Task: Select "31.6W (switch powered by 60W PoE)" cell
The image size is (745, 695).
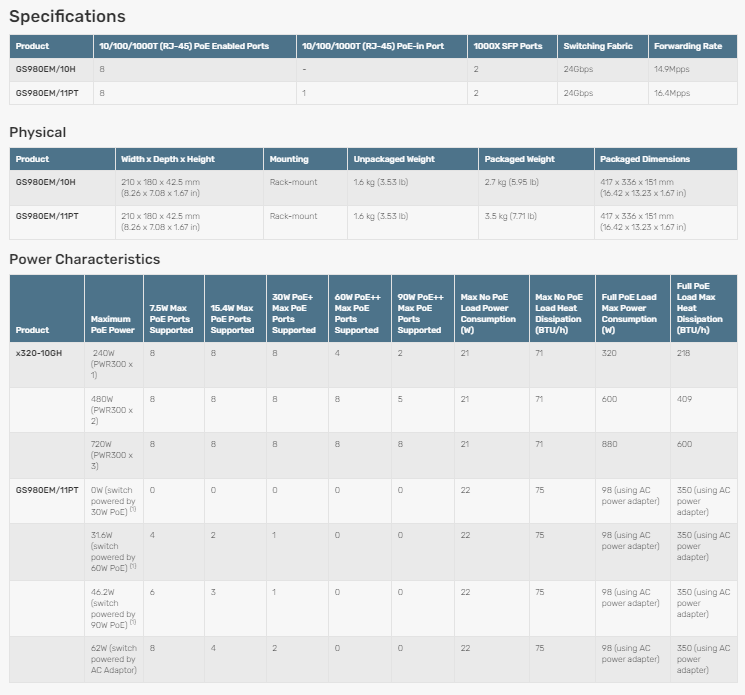Action: coord(114,552)
